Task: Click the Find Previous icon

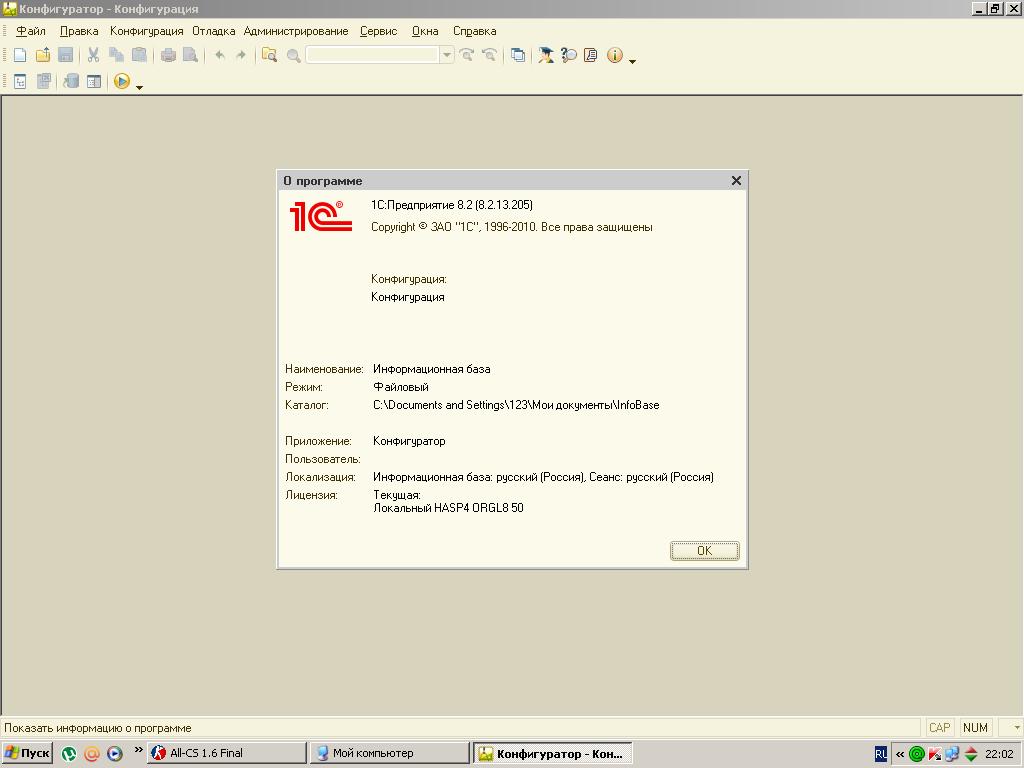Action: 489,56
